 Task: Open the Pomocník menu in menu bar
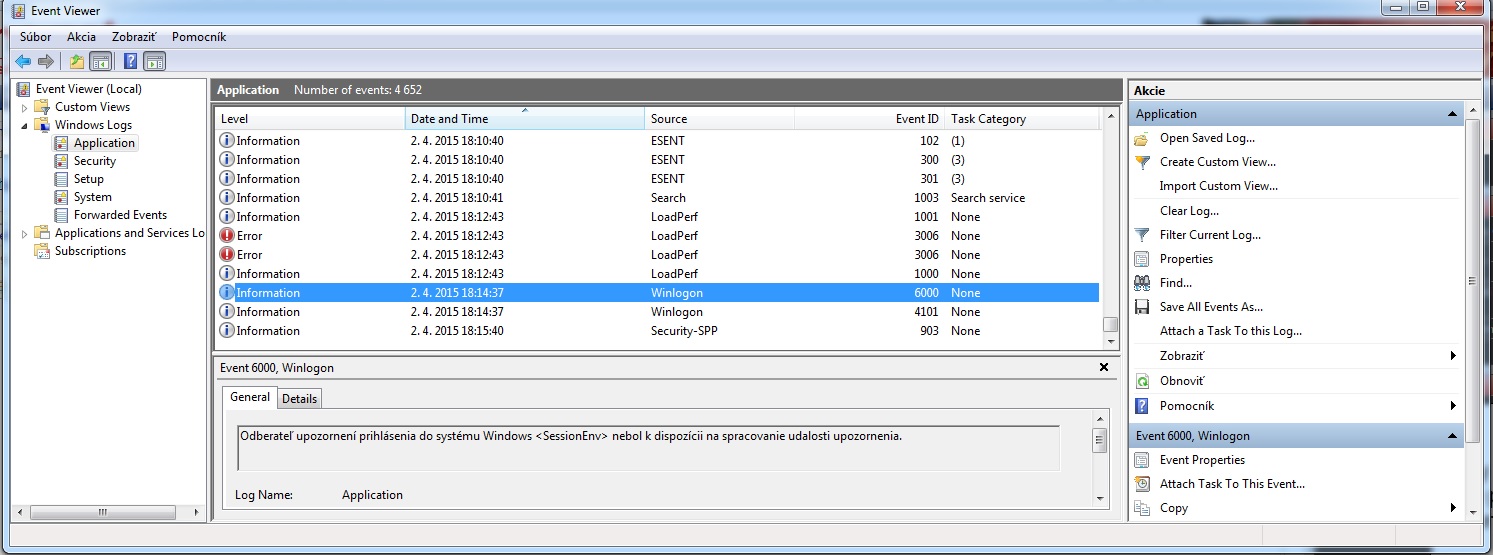199,37
